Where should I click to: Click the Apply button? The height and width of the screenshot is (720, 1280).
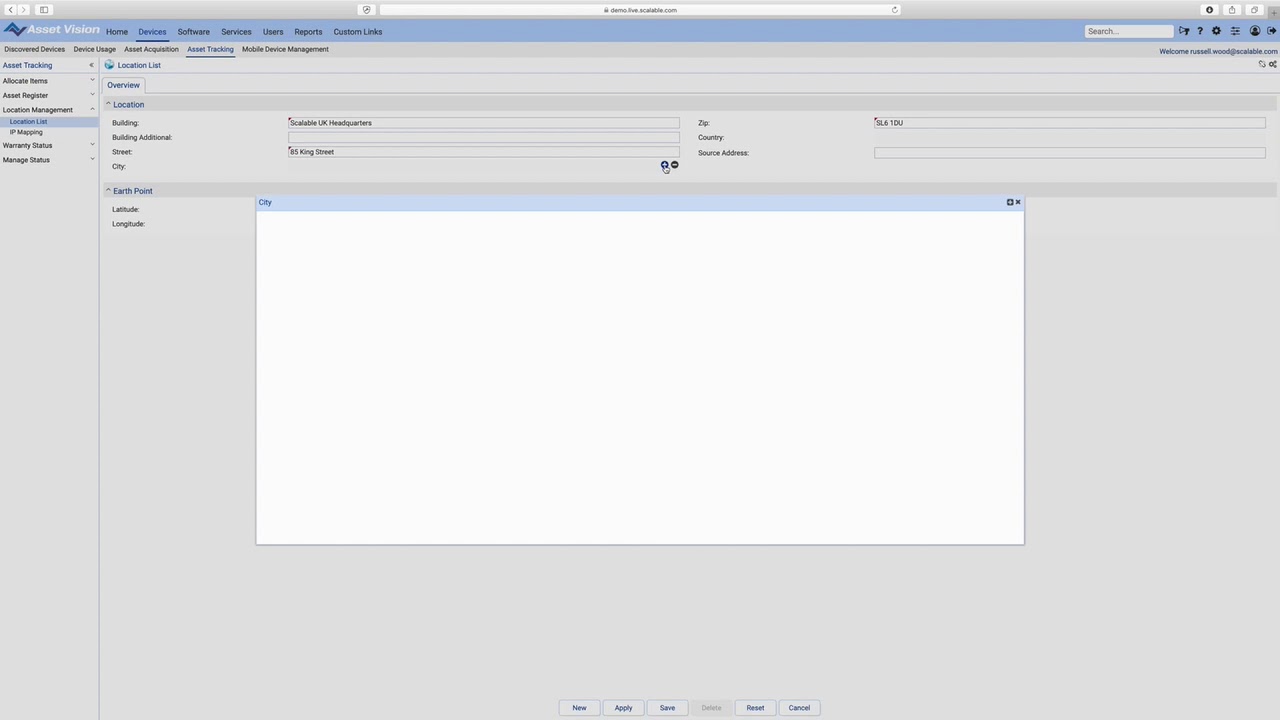[x=623, y=708]
